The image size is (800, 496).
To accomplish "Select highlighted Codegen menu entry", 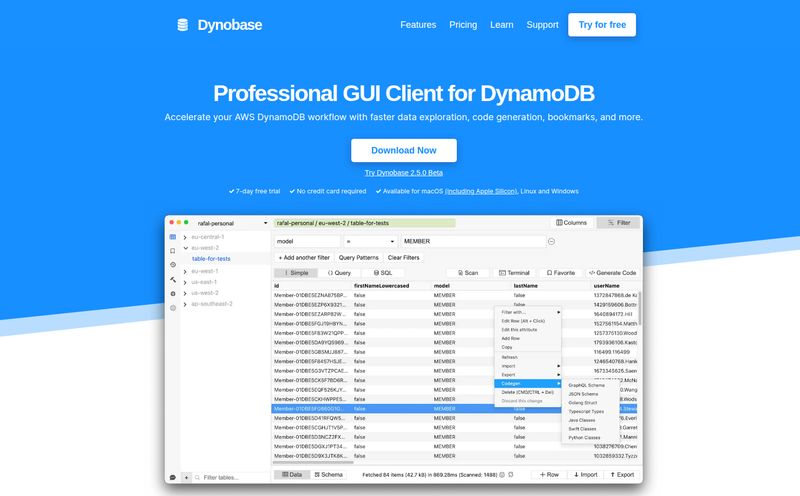I will (528, 383).
